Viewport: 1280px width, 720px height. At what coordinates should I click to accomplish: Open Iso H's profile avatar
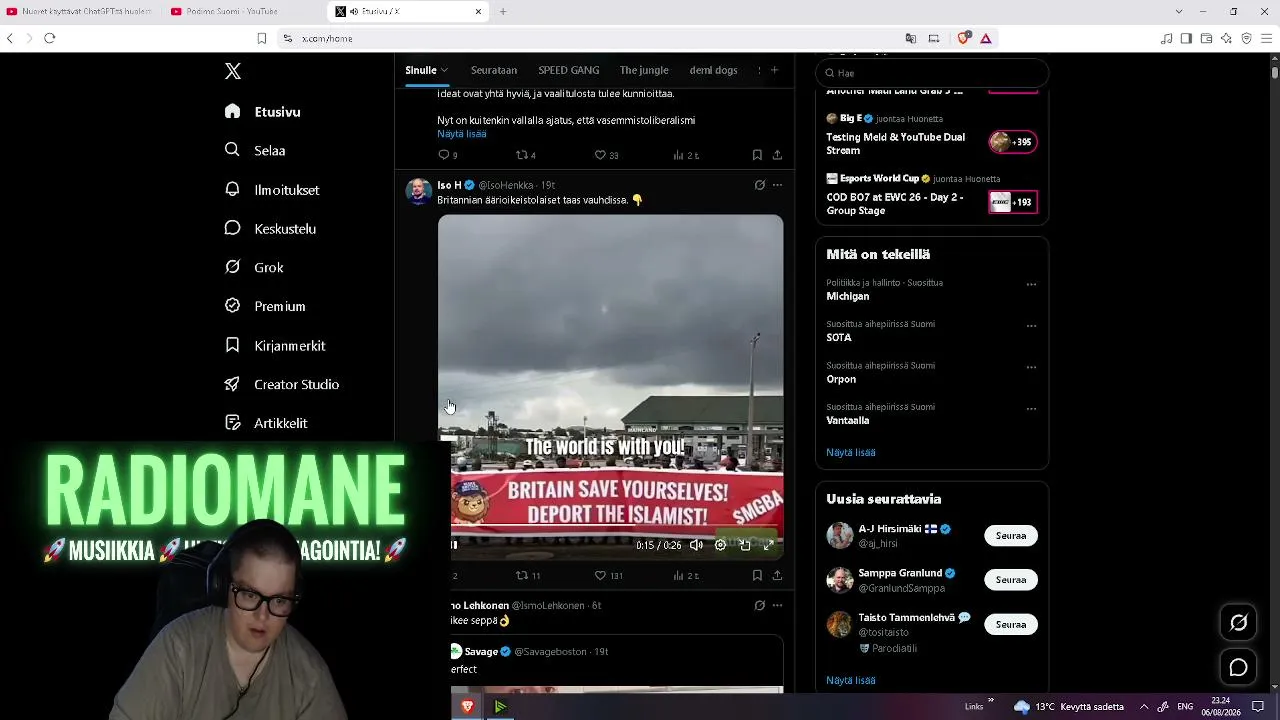pos(419,191)
